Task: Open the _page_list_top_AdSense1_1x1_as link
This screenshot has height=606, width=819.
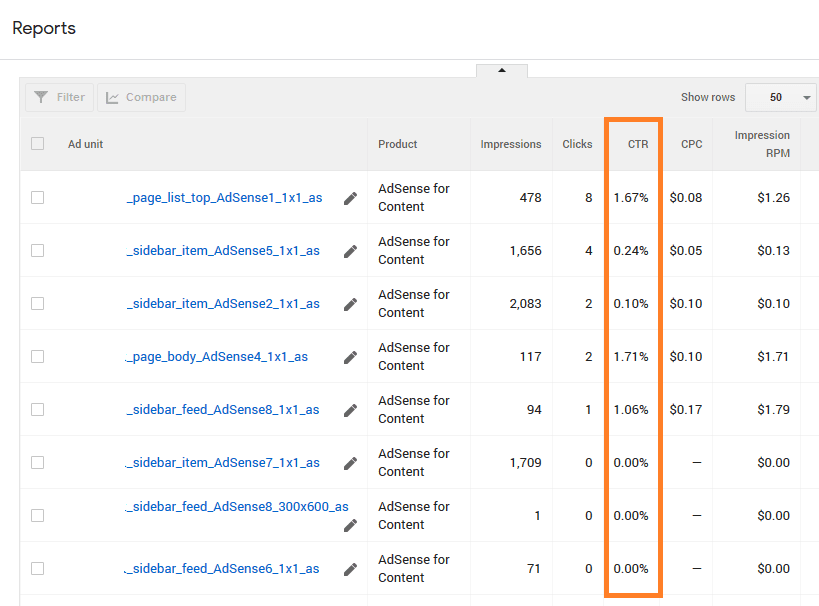Action: coord(225,198)
